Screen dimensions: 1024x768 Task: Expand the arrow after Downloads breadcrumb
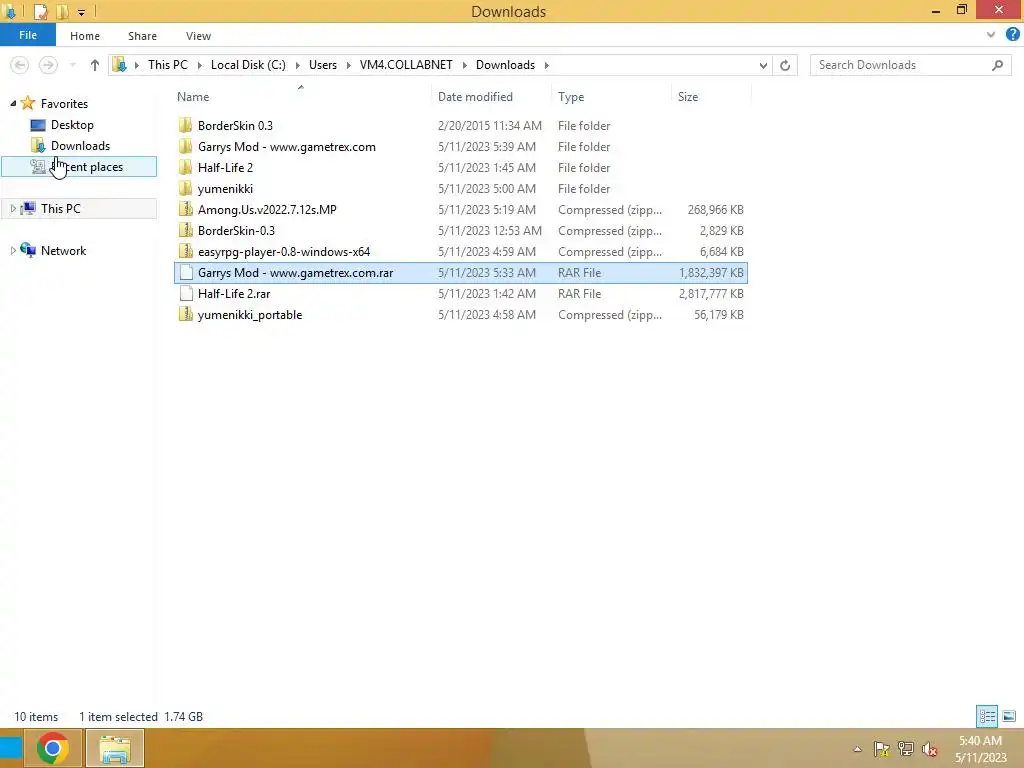point(547,65)
